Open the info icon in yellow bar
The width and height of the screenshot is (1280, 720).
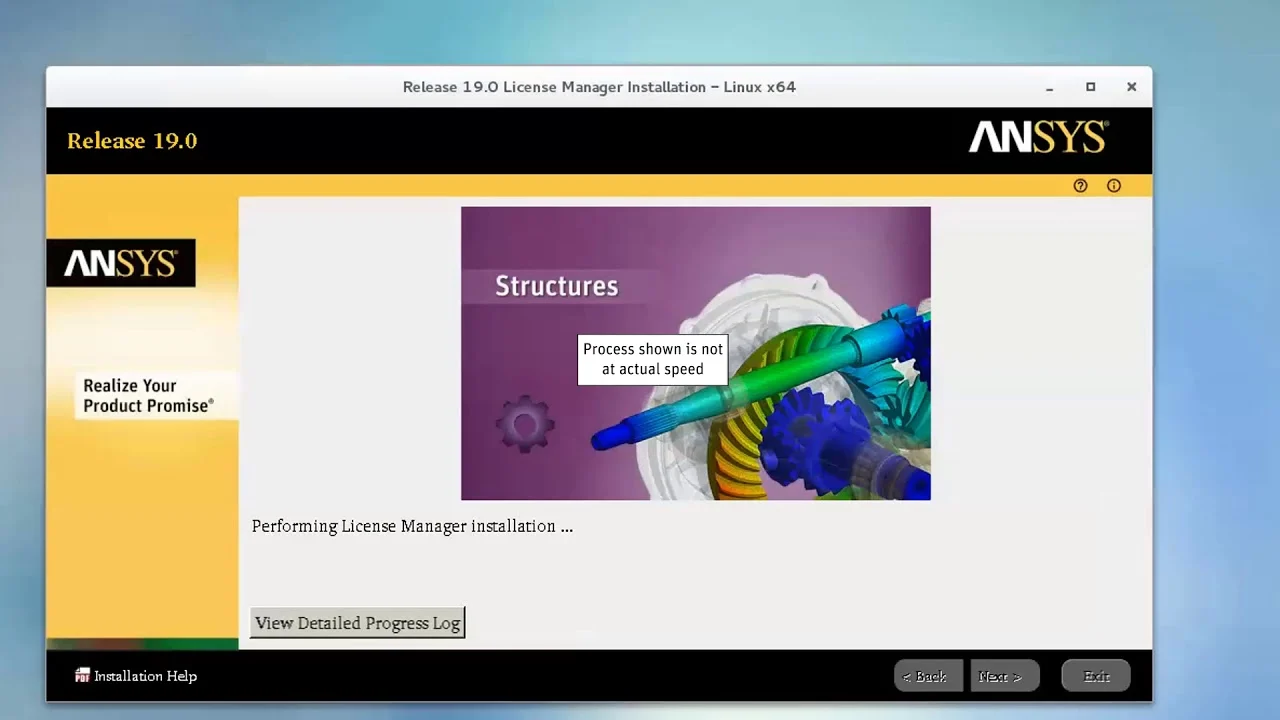pyautogui.click(x=1113, y=186)
